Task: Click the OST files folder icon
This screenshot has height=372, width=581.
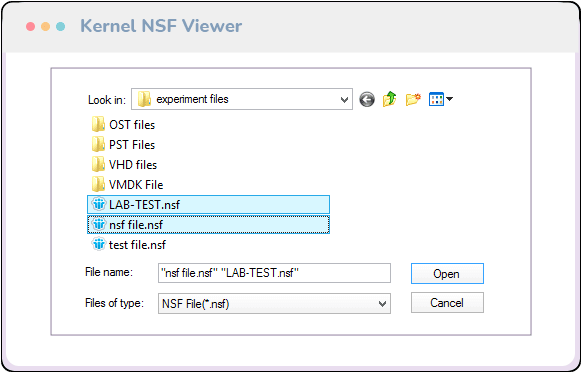Action: point(98,124)
